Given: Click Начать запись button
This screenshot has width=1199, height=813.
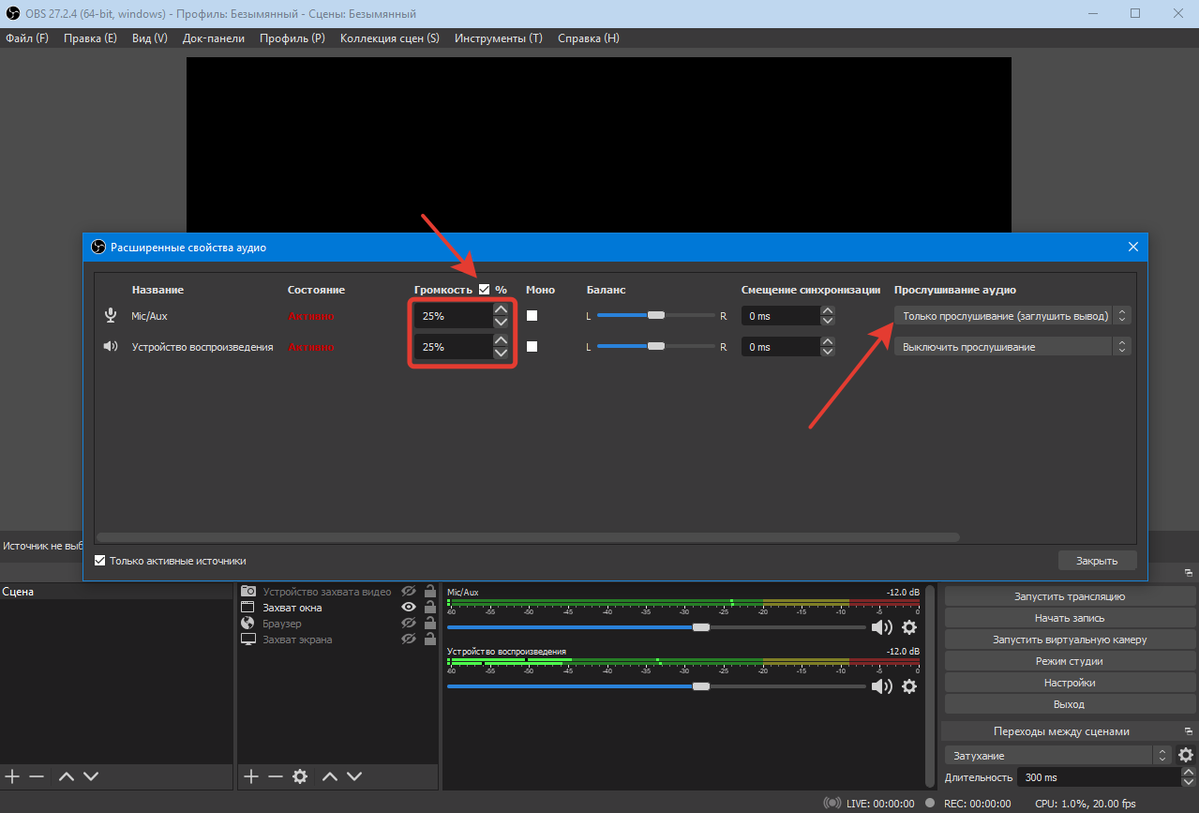Looking at the screenshot, I should [1069, 618].
